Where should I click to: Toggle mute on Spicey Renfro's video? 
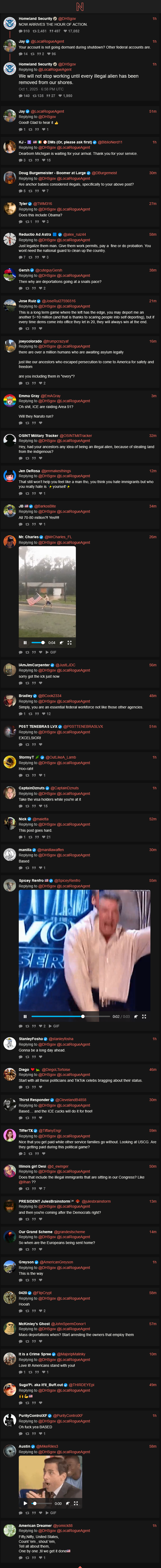(135, 1016)
